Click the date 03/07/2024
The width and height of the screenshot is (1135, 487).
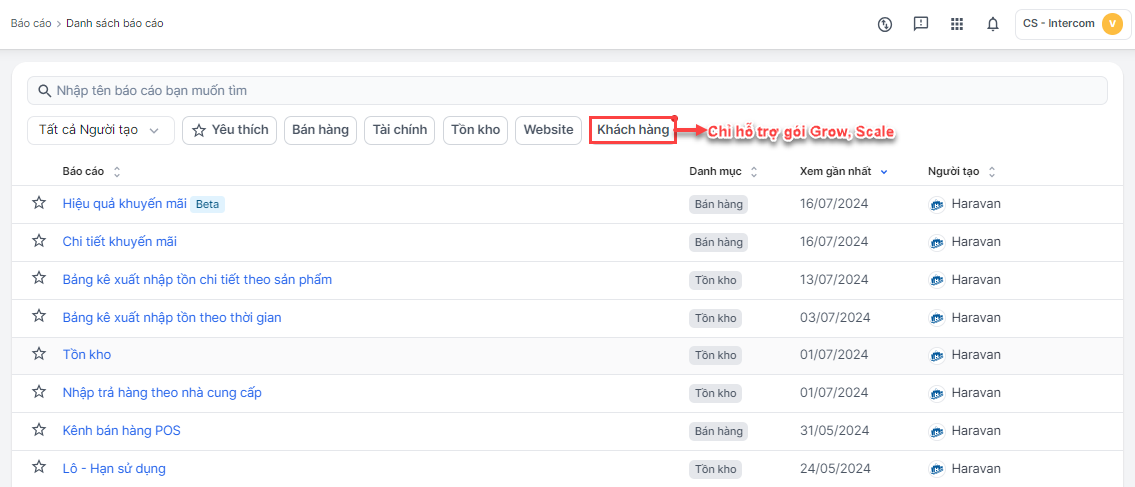click(x=834, y=317)
